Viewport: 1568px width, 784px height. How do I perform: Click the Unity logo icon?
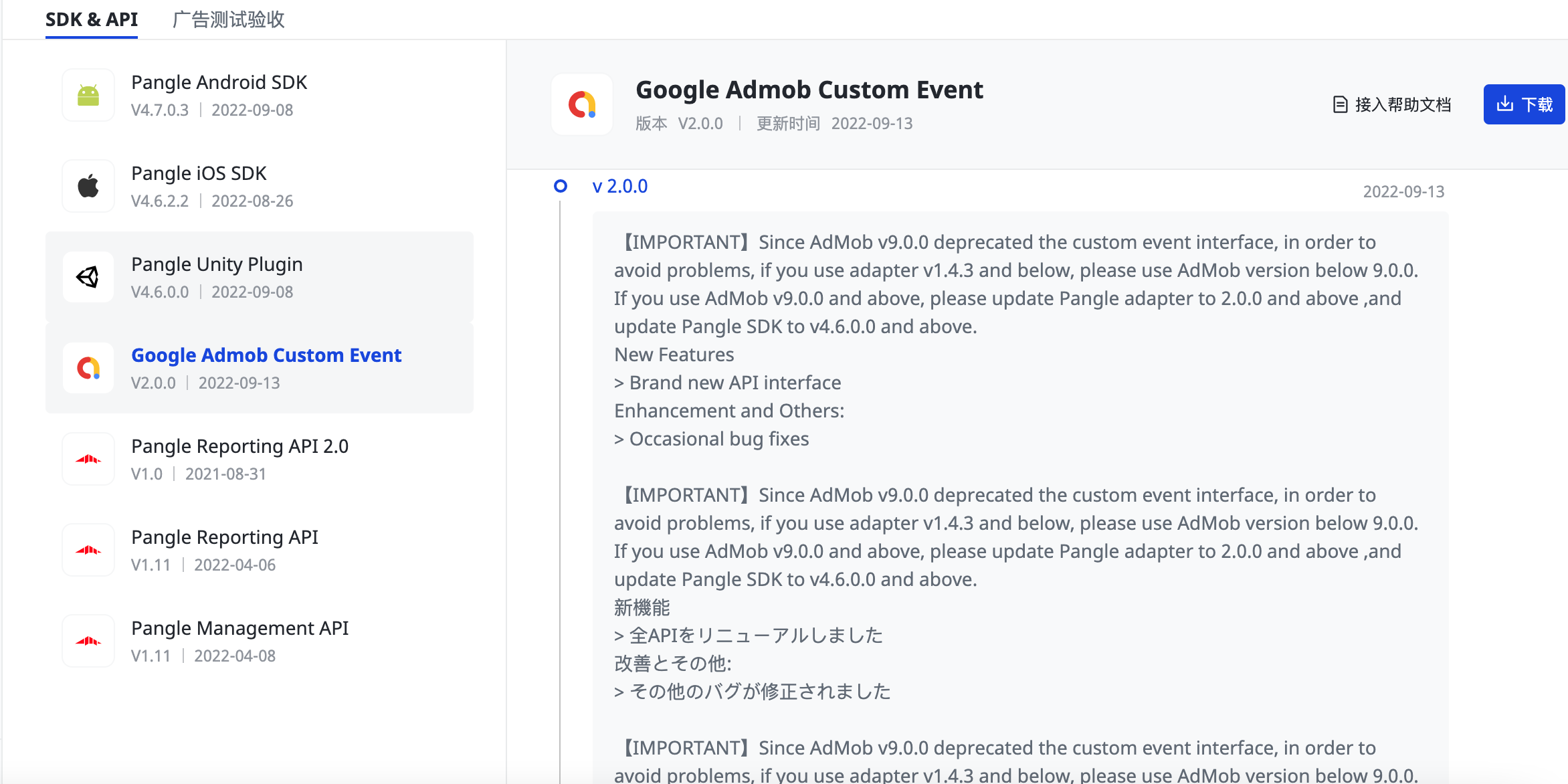[88, 277]
